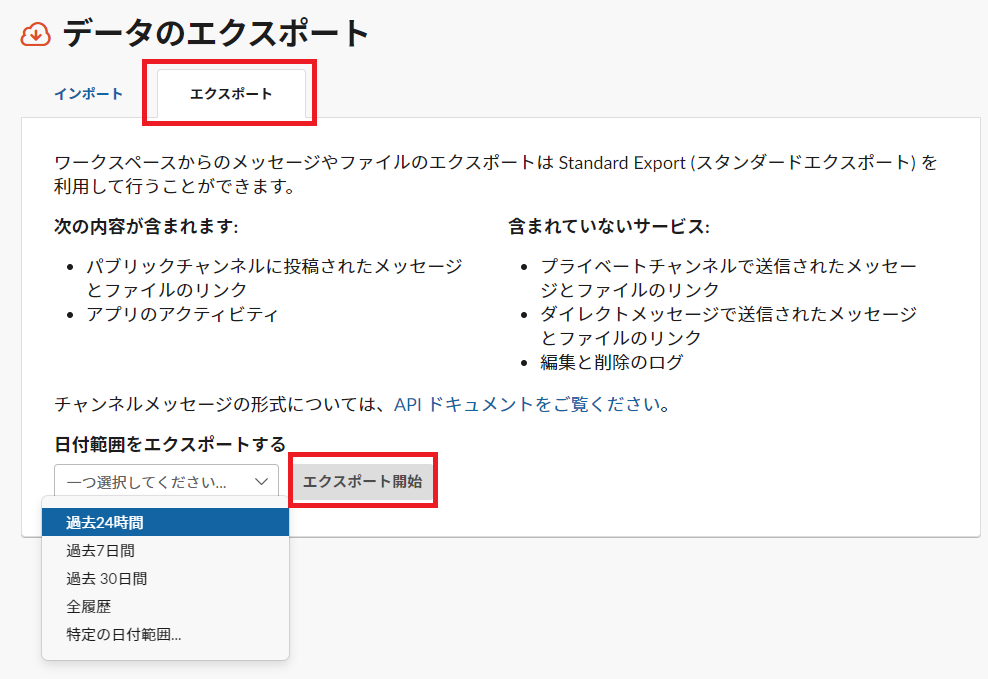Switch to the インポート tab
The width and height of the screenshot is (988, 679).
(x=88, y=94)
